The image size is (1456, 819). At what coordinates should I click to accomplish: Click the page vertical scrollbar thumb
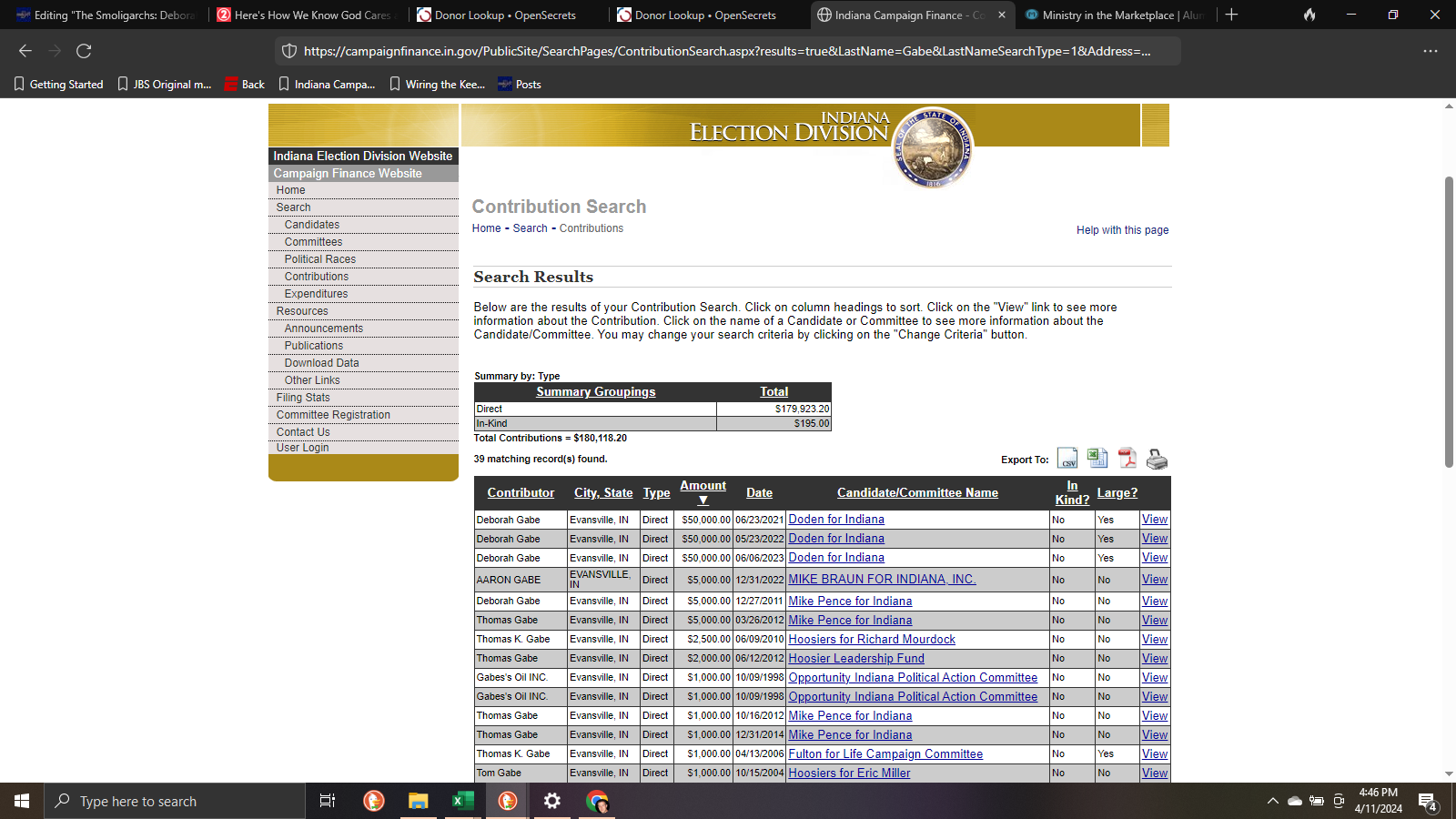(x=1449, y=322)
